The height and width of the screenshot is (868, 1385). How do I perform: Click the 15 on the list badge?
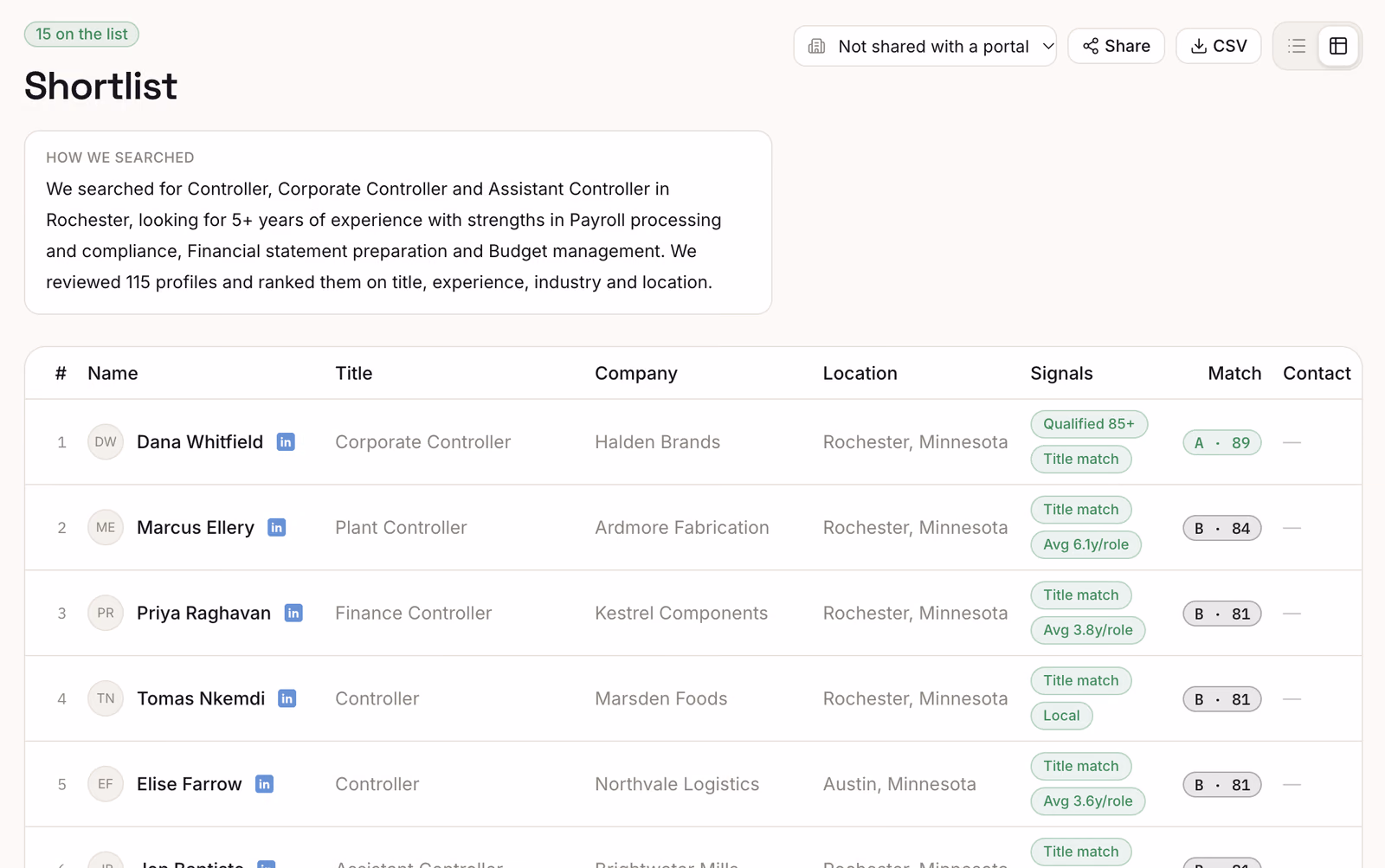tap(81, 34)
